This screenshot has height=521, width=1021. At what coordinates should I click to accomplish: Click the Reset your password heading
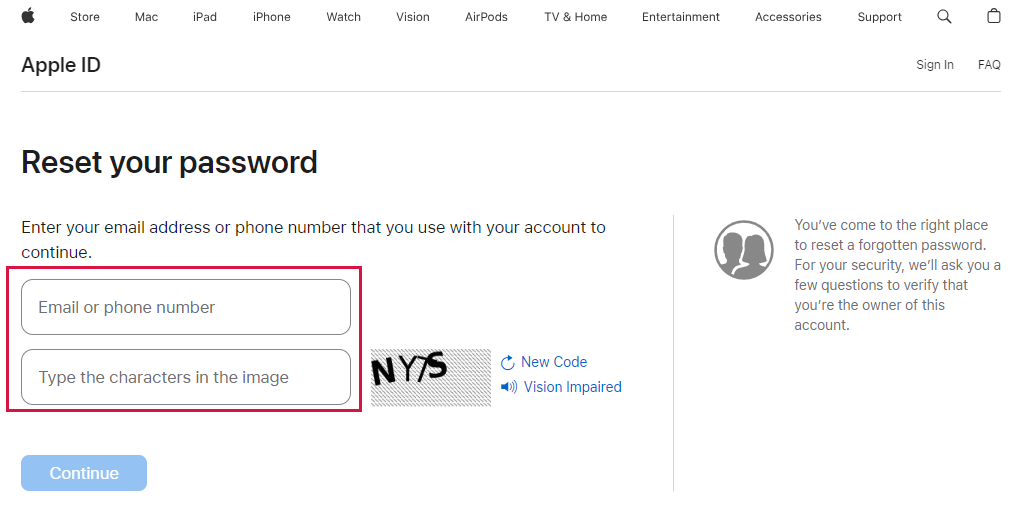pos(169,162)
